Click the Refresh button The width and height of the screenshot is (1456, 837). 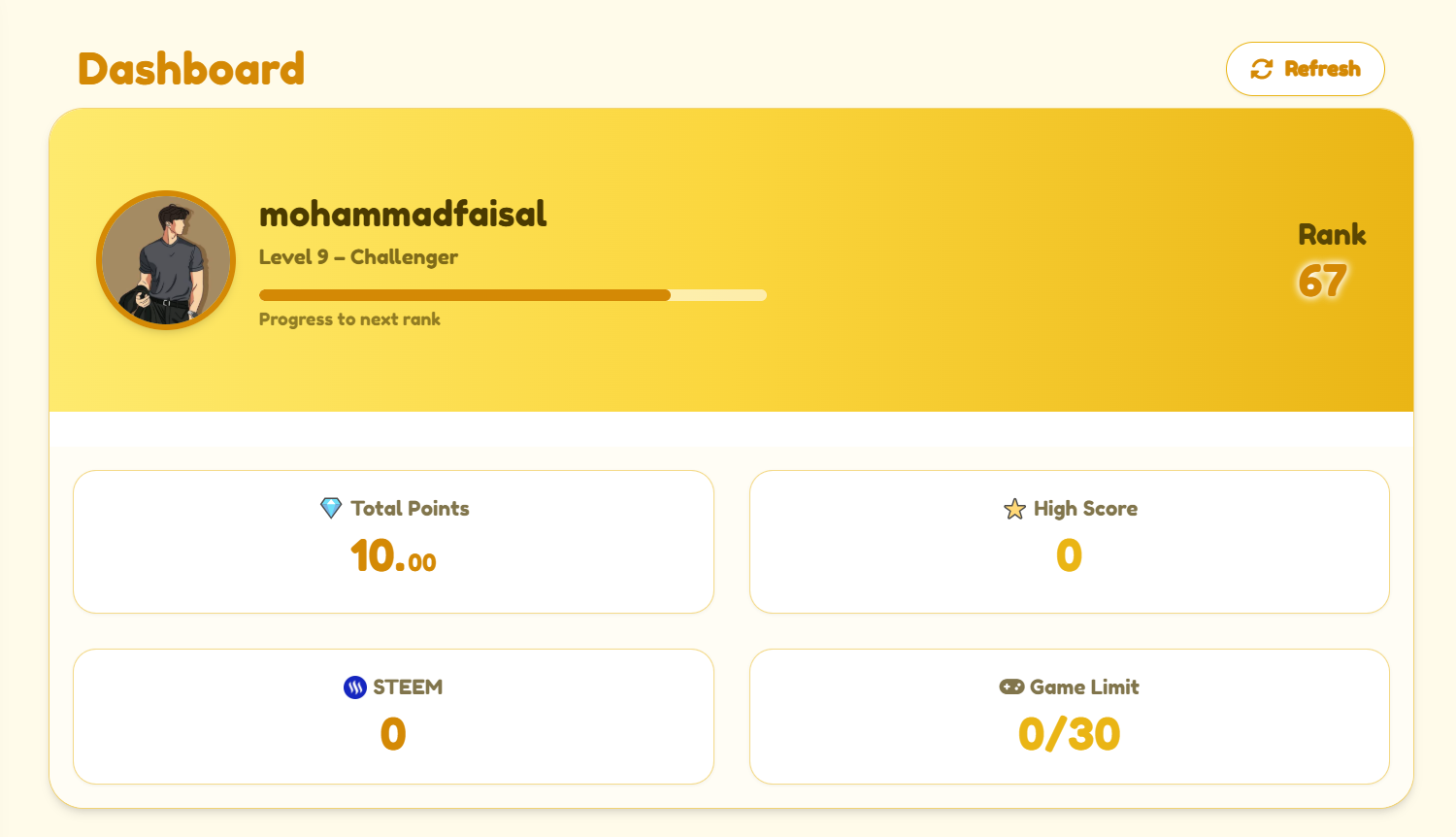coord(1305,69)
